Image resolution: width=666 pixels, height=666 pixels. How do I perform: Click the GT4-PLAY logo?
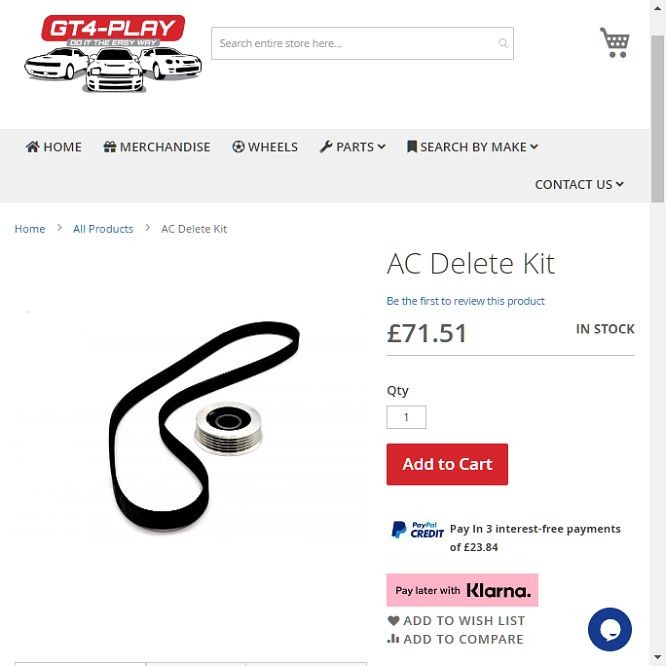(x=113, y=53)
